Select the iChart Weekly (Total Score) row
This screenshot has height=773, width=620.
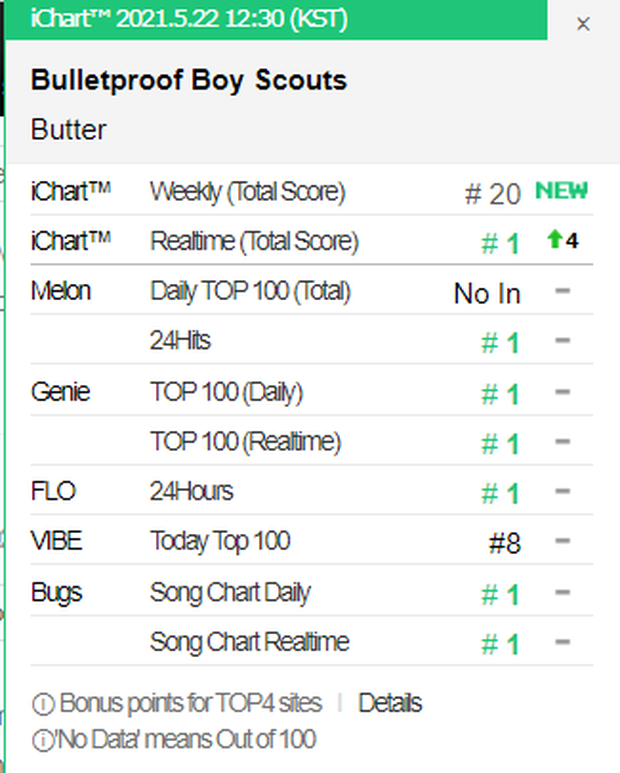click(311, 191)
